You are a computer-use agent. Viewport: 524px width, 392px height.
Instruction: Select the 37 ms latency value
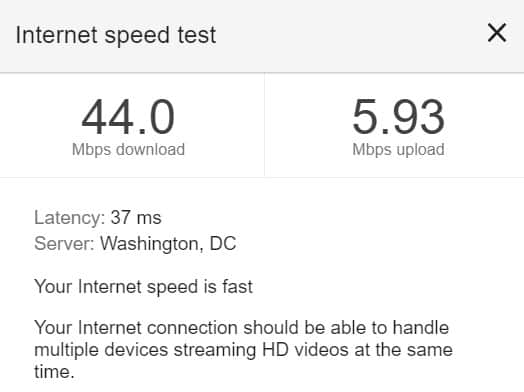[x=136, y=218]
